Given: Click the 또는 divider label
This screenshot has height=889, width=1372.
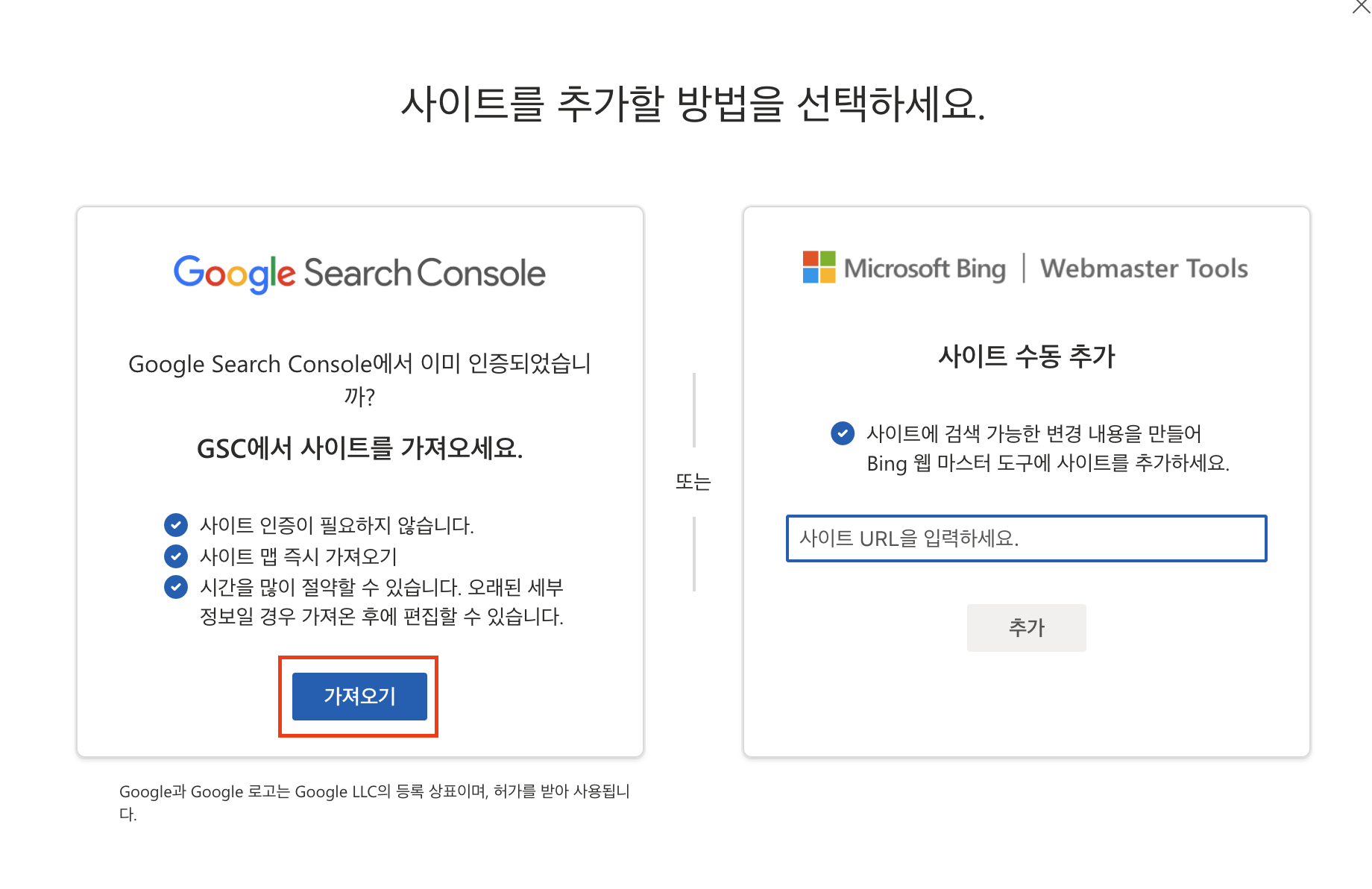Looking at the screenshot, I should 693,482.
